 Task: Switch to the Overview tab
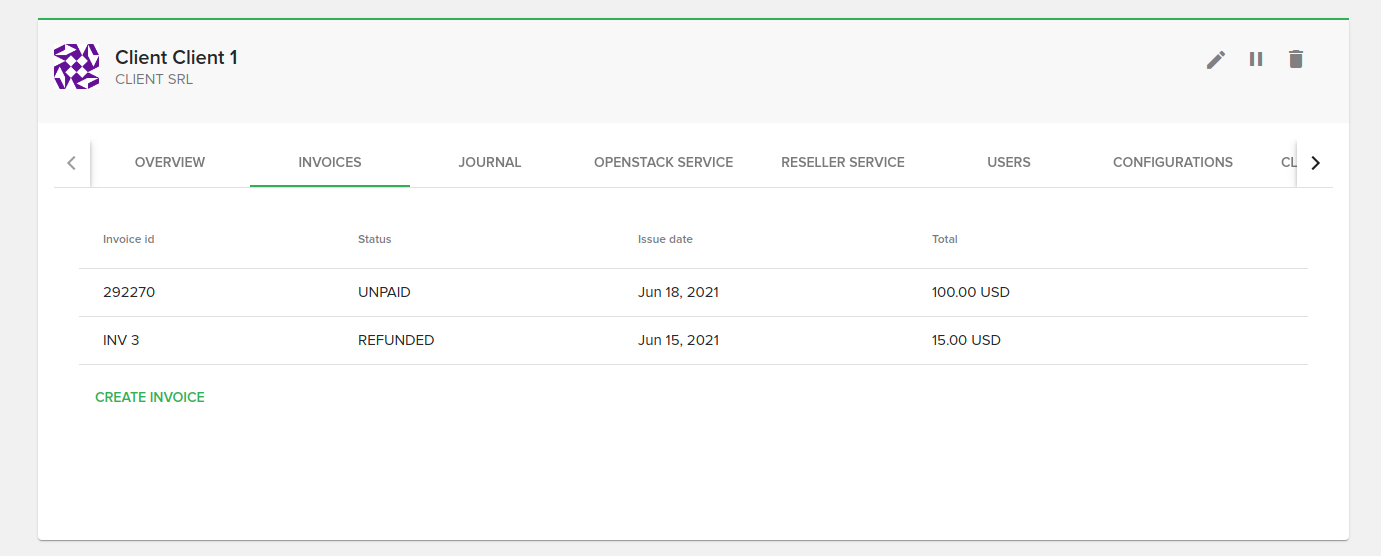170,162
